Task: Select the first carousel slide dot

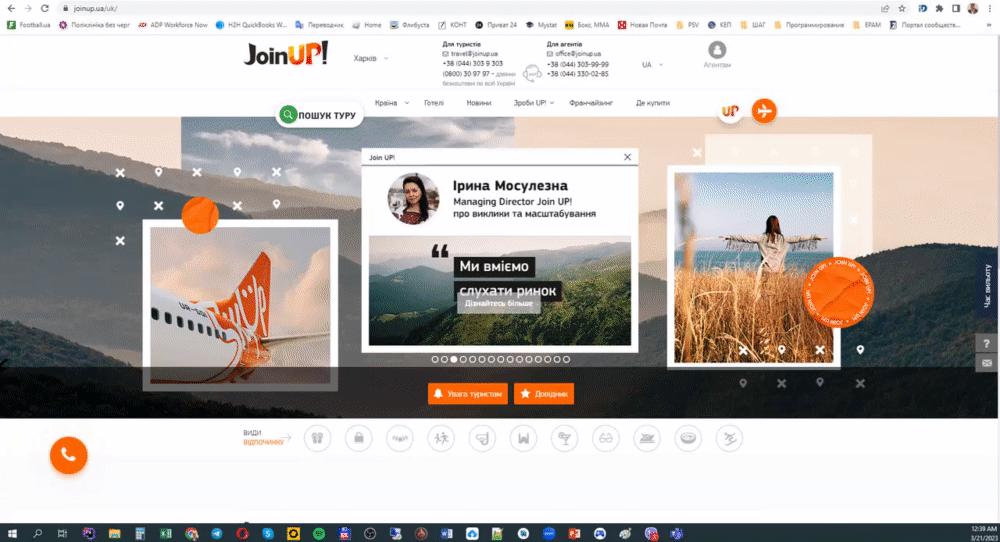Action: [435, 360]
